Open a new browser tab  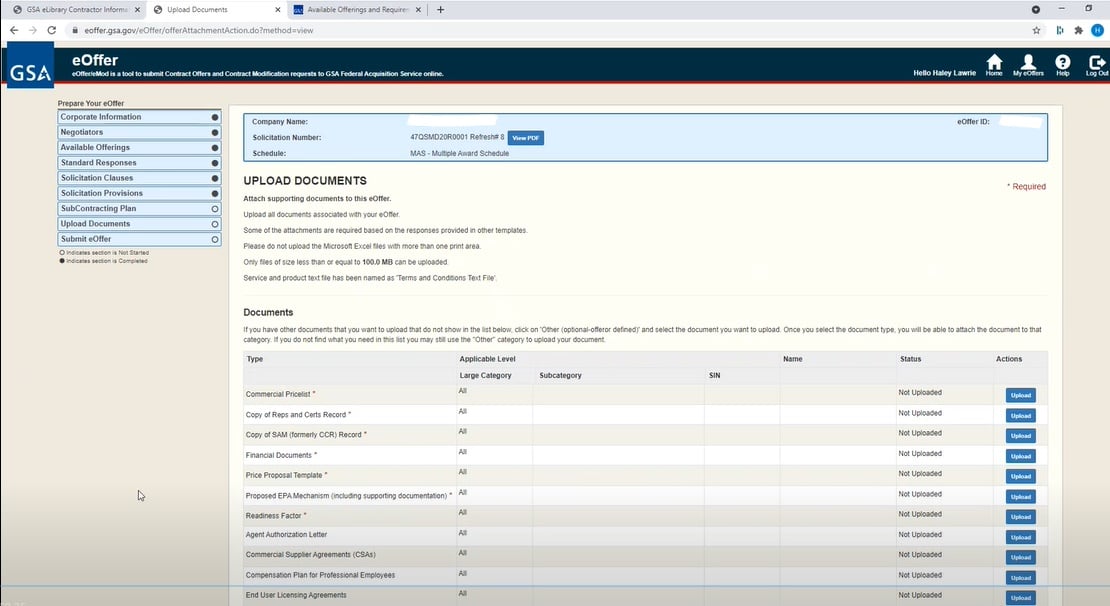click(x=440, y=9)
